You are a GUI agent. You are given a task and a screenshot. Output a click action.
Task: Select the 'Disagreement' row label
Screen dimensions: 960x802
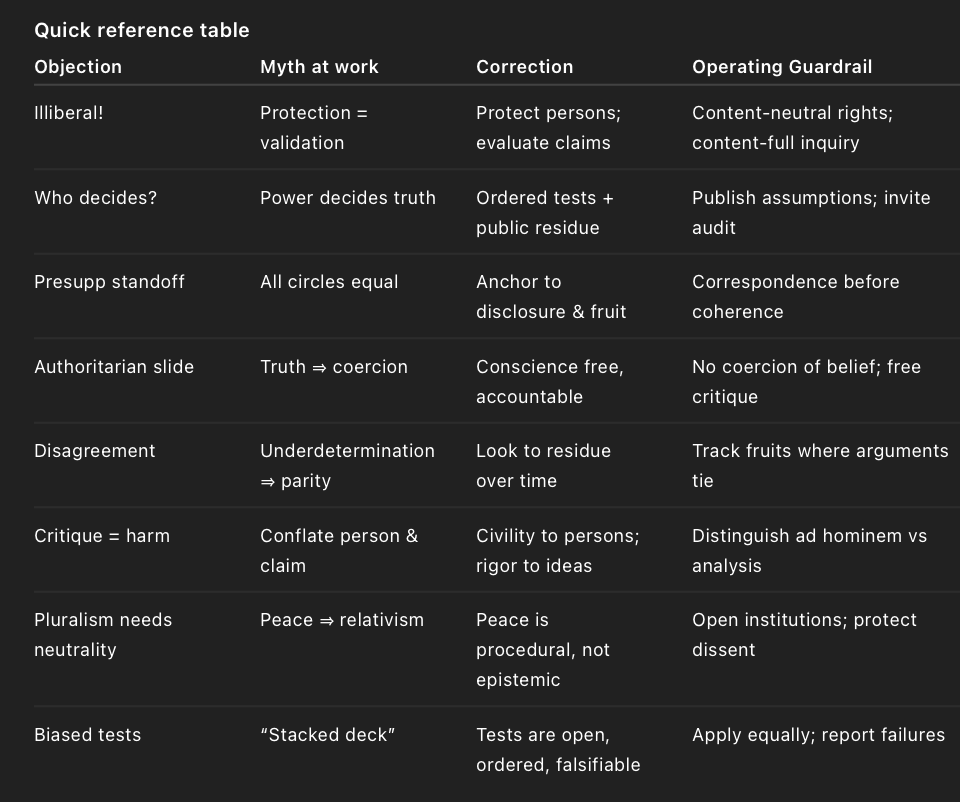[95, 451]
